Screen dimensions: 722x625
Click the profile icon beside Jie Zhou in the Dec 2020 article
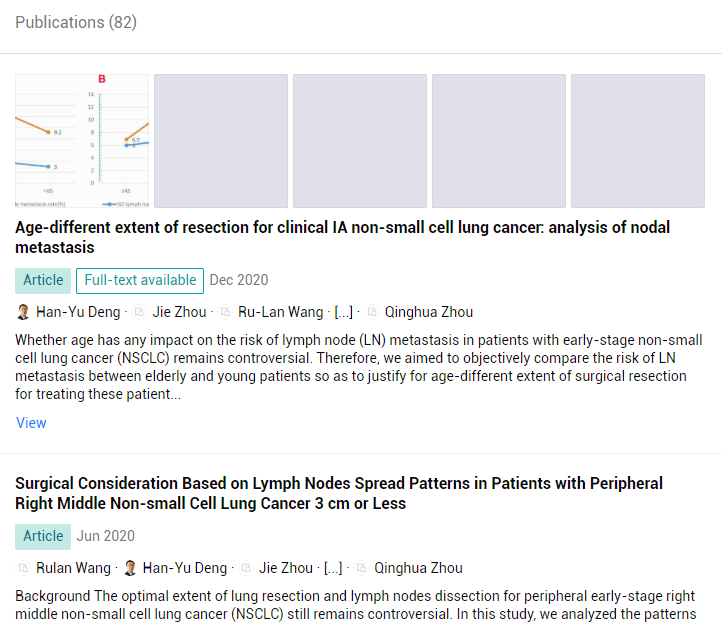140,312
